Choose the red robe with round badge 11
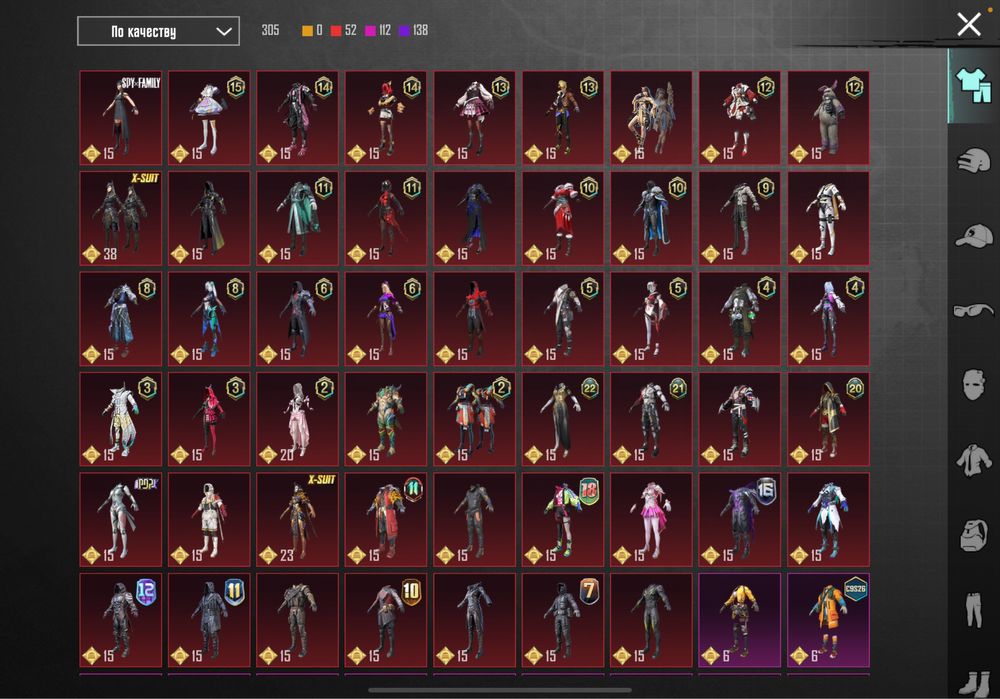The image size is (1000, 699). [x=386, y=520]
